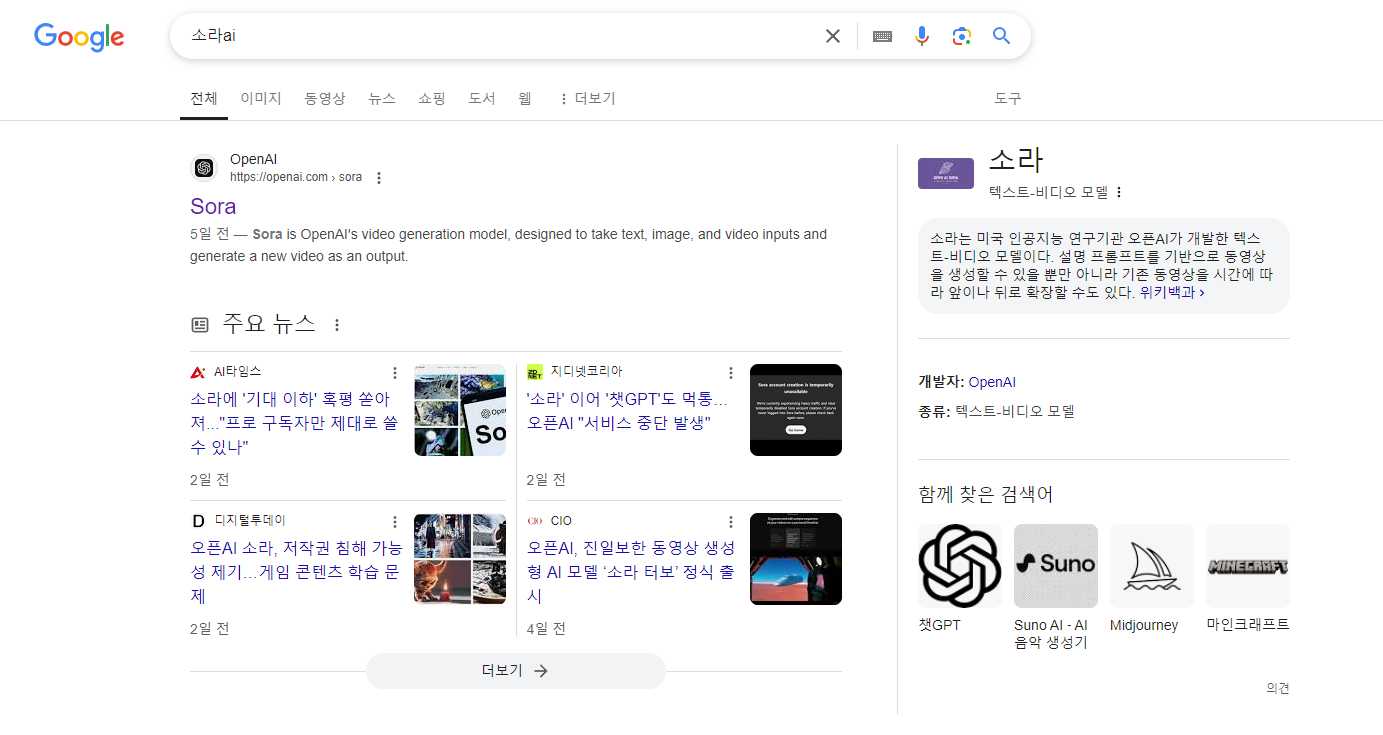
Task: Open the Sora result title link
Action: coord(213,206)
